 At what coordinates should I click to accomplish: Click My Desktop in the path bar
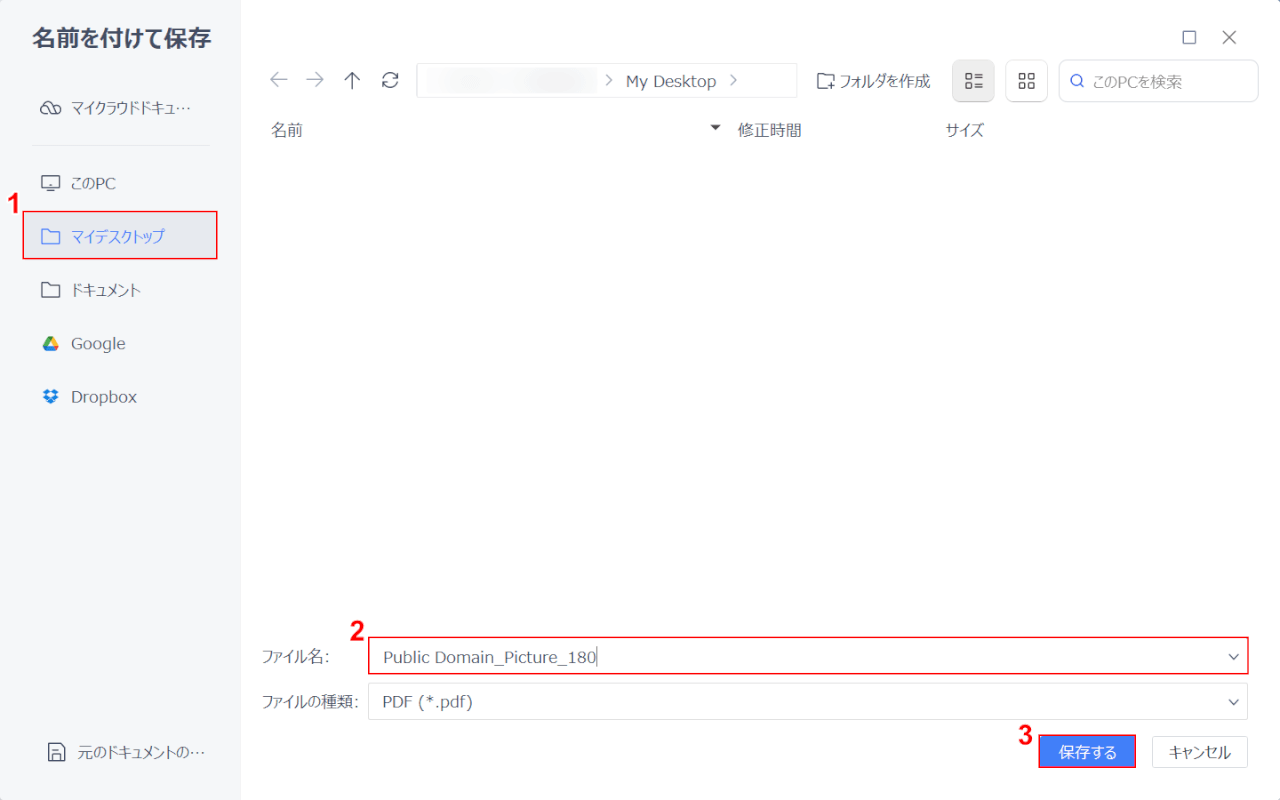click(671, 81)
